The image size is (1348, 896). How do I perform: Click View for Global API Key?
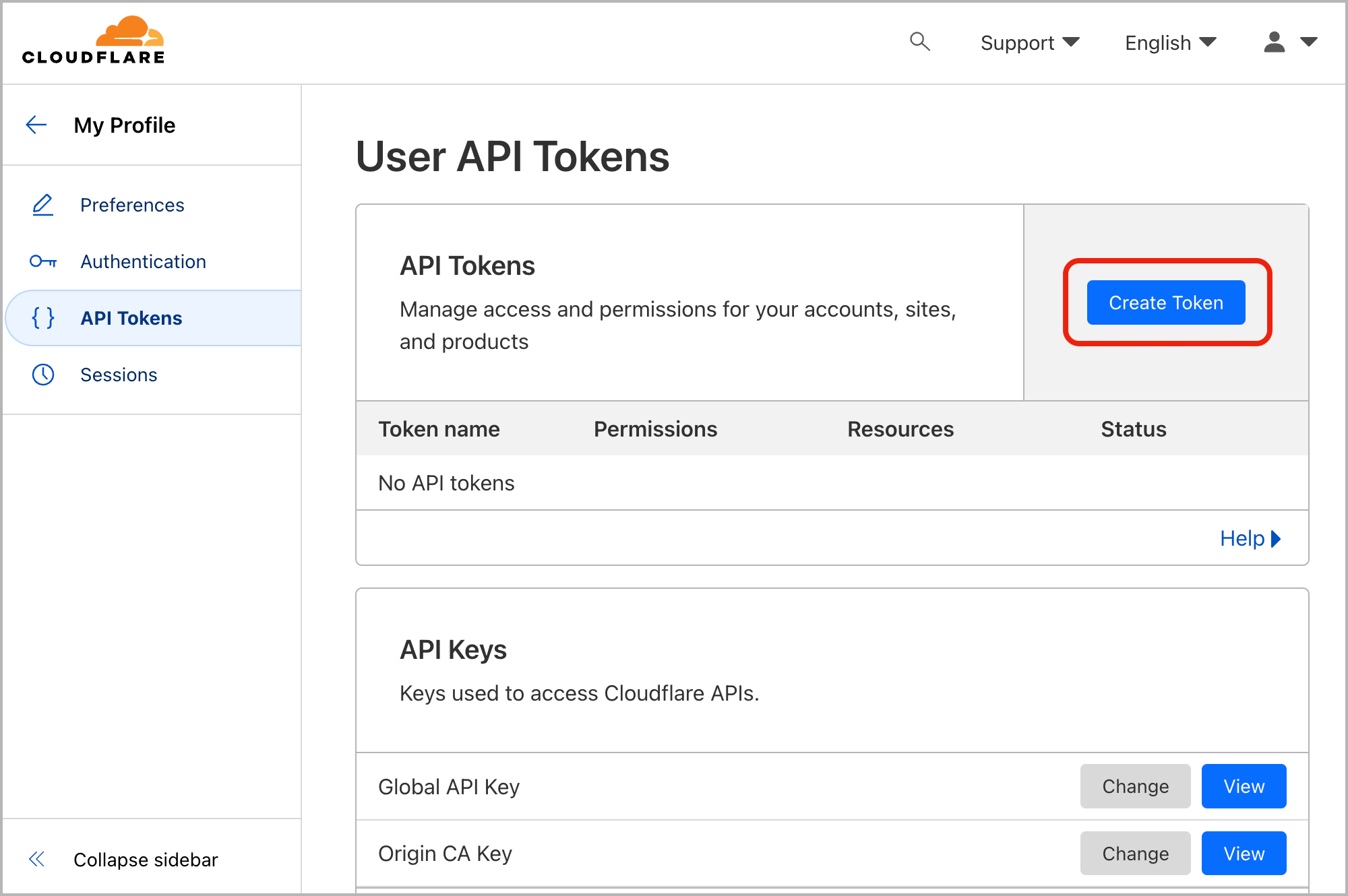click(1244, 786)
